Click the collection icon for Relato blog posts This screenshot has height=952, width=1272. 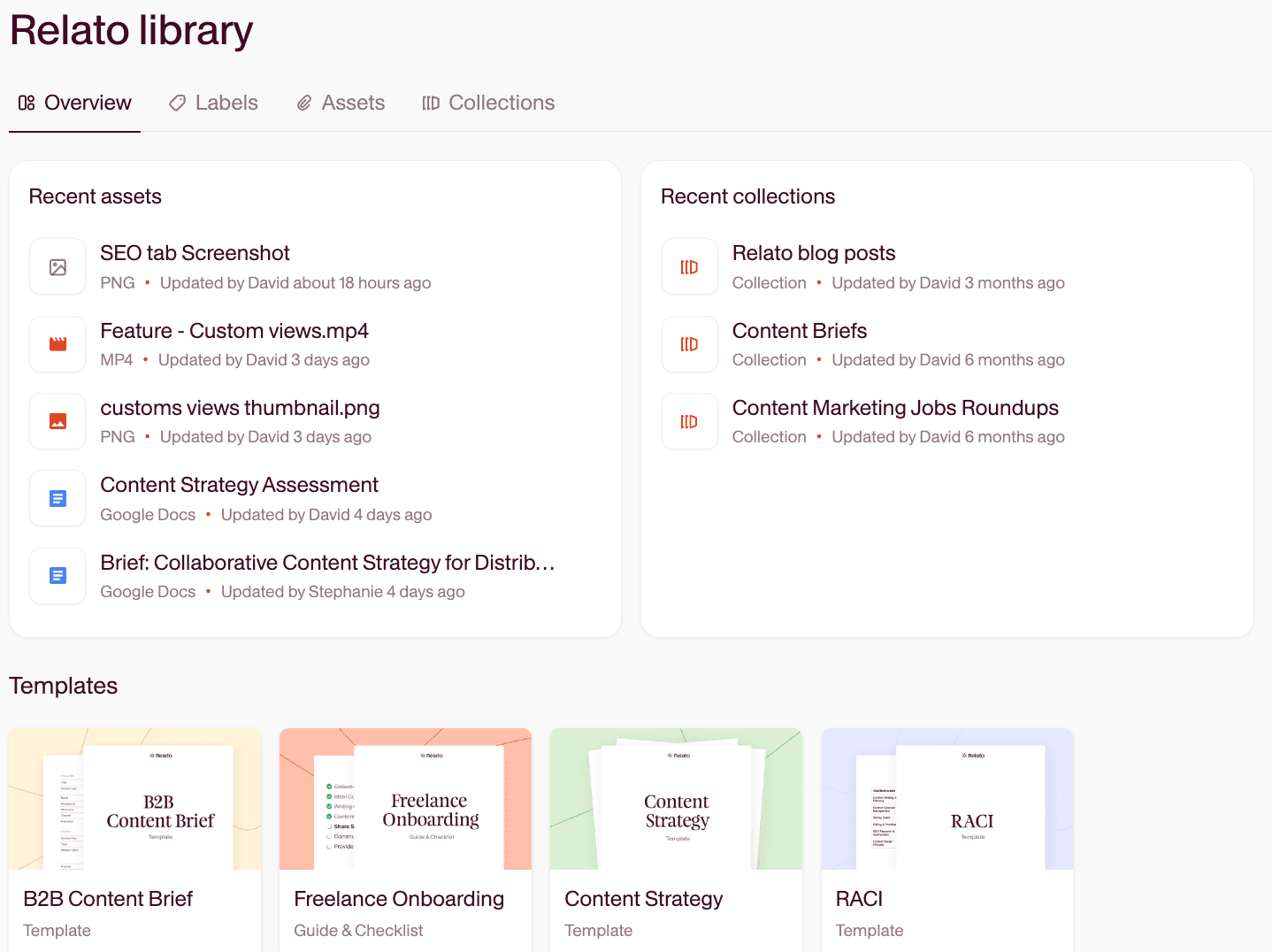click(689, 267)
